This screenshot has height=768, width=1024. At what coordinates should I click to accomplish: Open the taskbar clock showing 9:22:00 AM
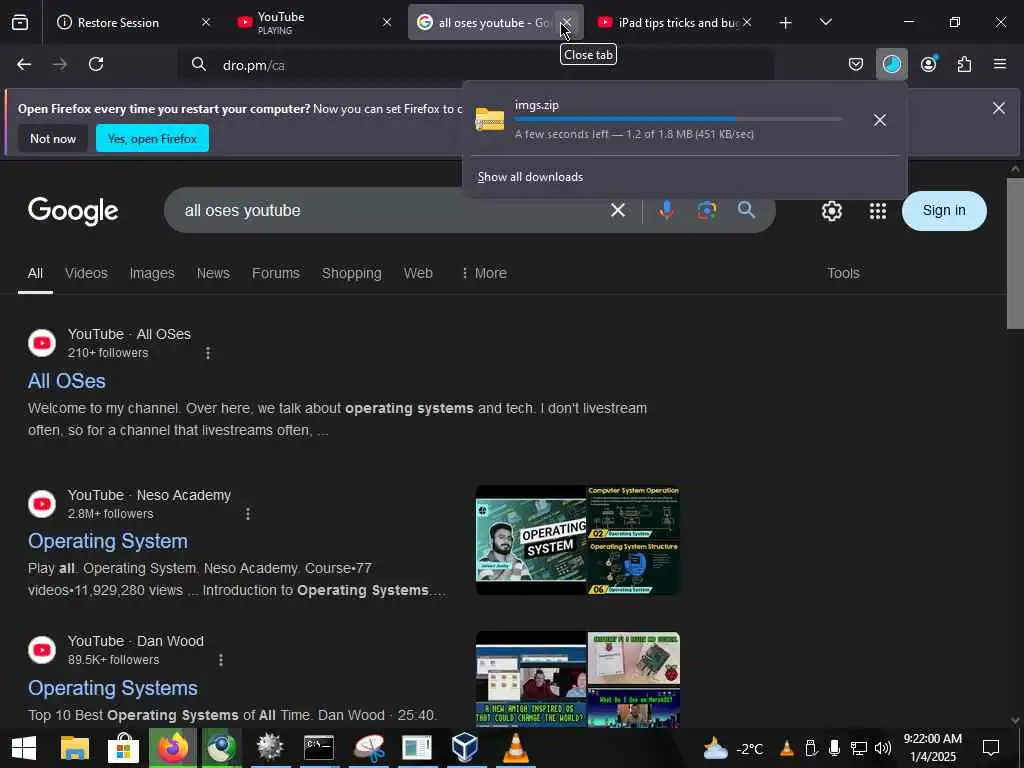coord(933,748)
